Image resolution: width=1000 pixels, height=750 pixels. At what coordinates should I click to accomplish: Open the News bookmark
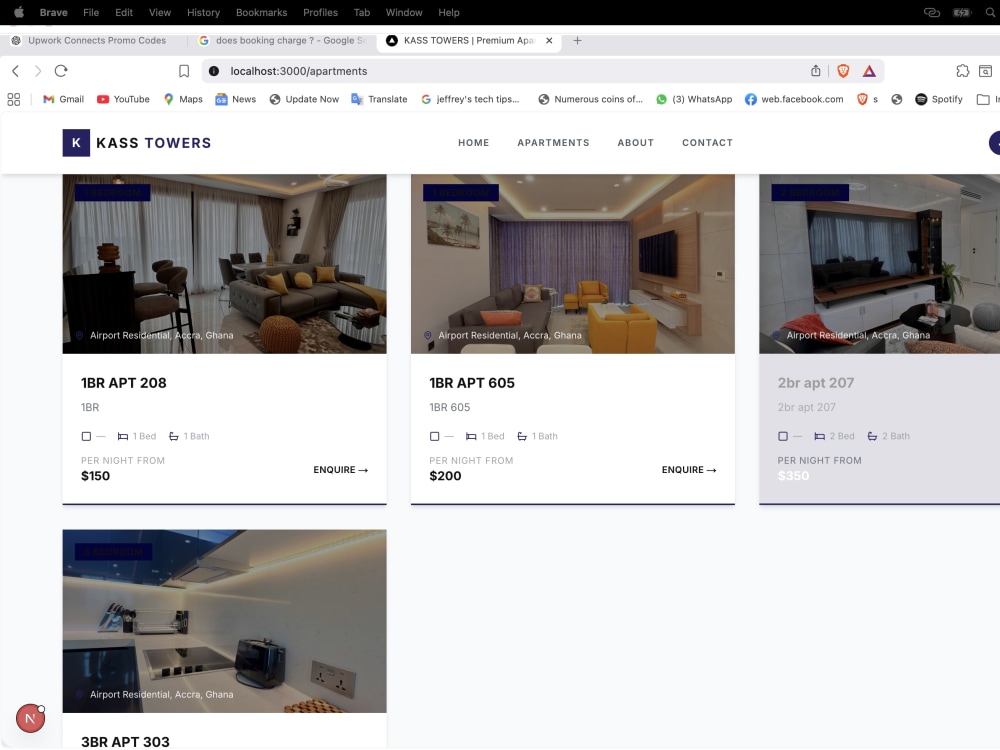pyautogui.click(x=235, y=99)
